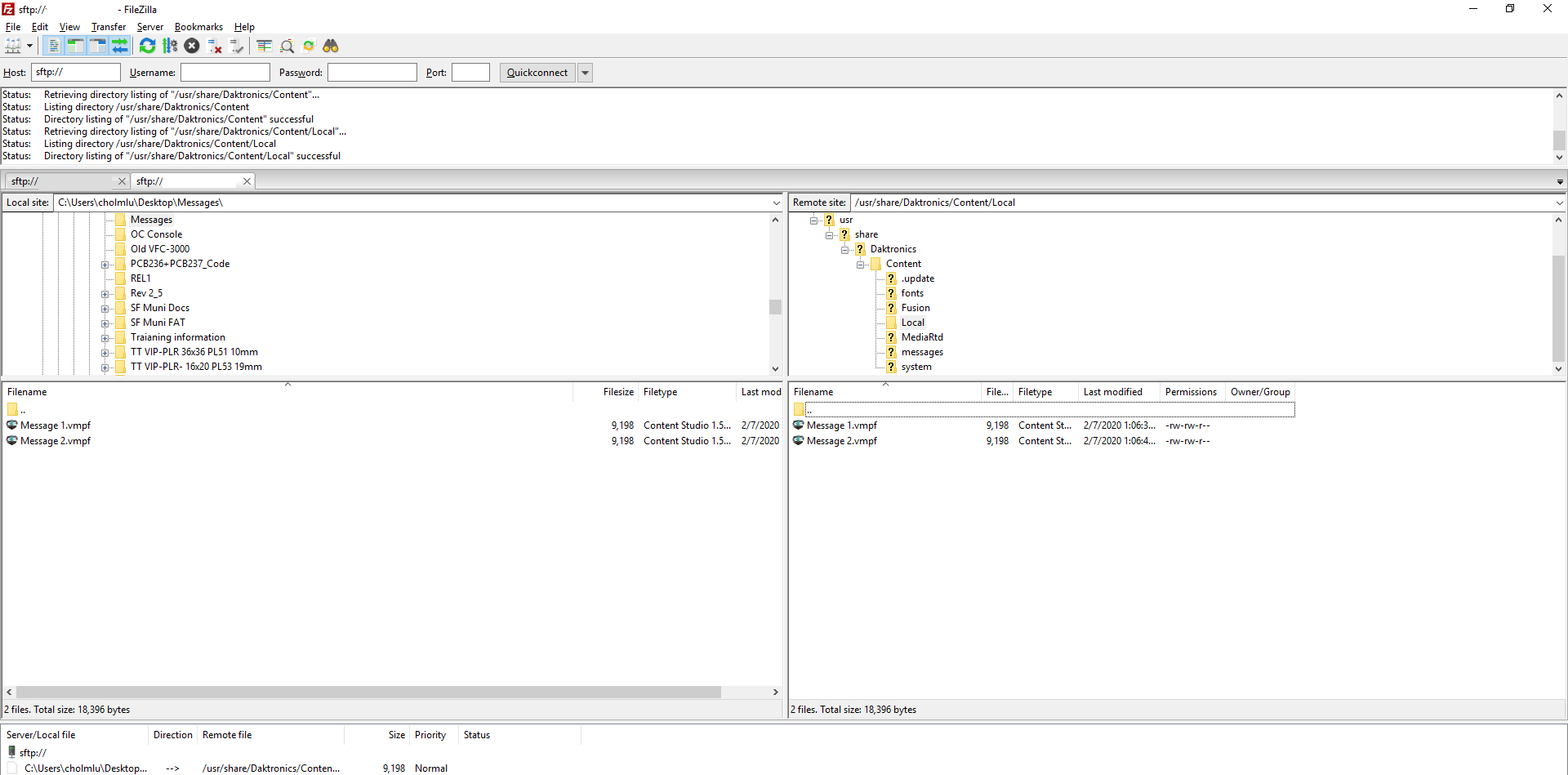The height and width of the screenshot is (775, 1568).
Task: Toggle message log display
Action: (54, 47)
